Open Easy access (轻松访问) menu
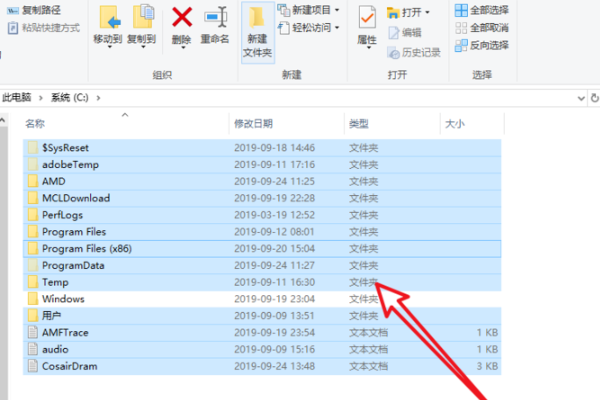Image resolution: width=600 pixels, height=400 pixels. 308,28
